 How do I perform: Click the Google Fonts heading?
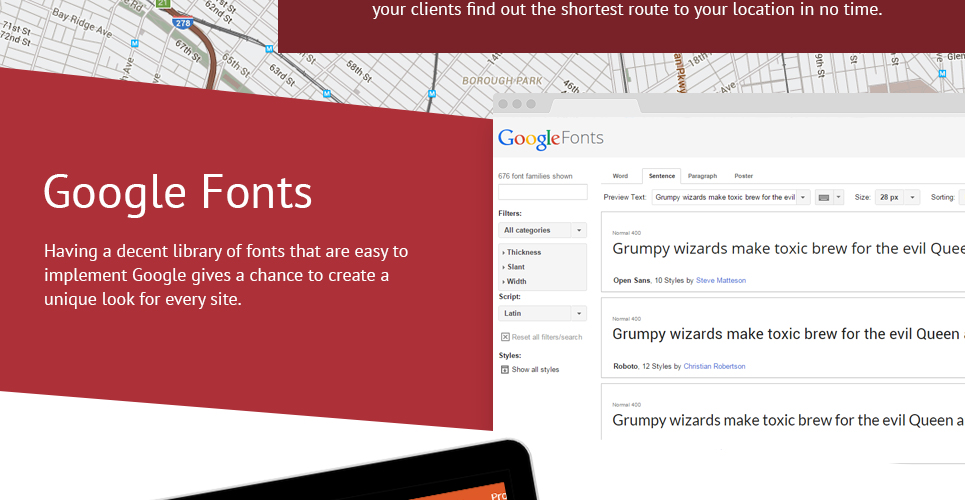point(178,192)
